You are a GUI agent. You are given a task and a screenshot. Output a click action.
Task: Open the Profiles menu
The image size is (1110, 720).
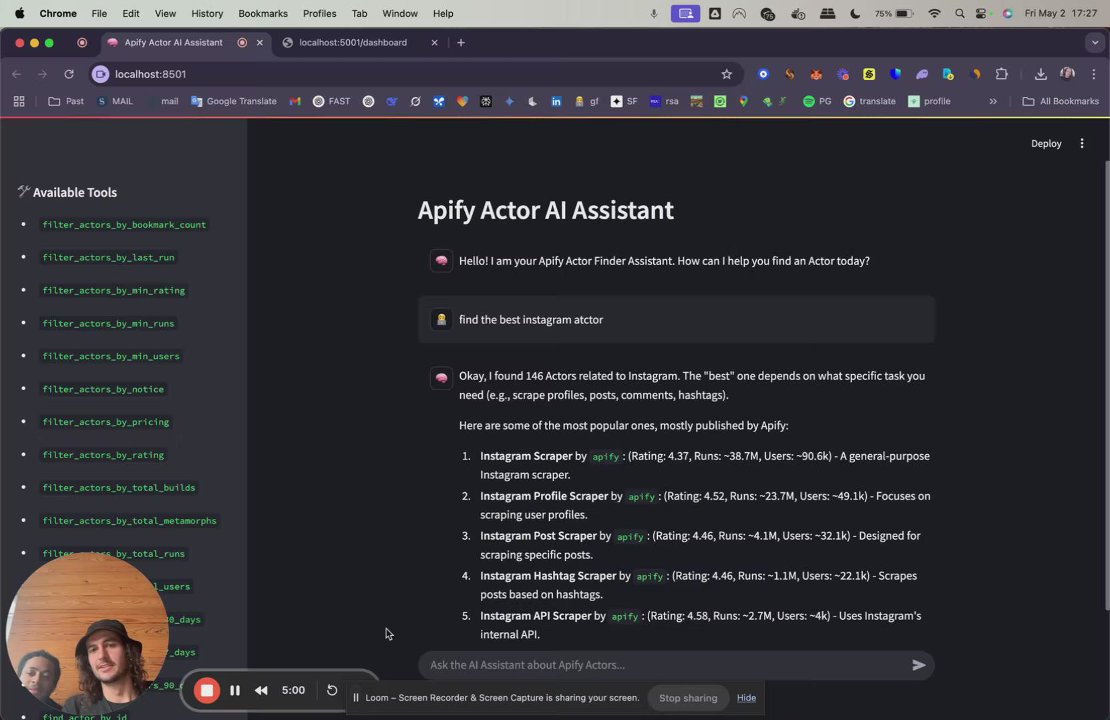[319, 13]
